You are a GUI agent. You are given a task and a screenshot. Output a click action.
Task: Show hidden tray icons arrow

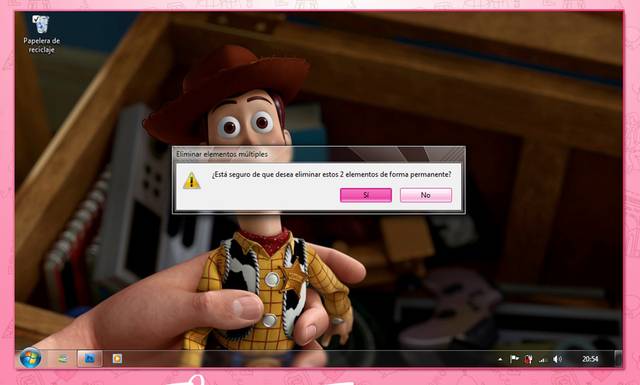[500, 359]
